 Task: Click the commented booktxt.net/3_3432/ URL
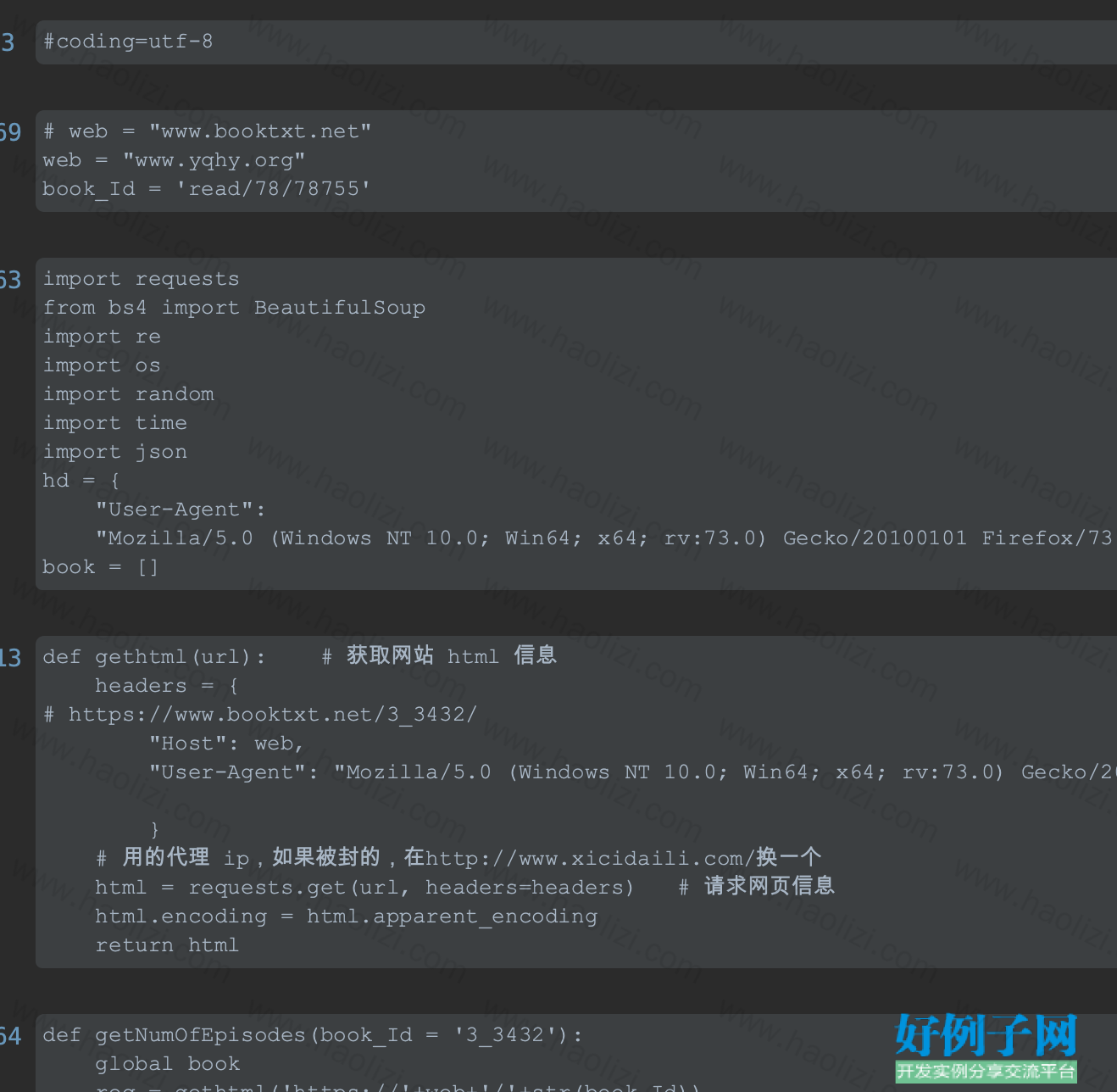[260, 715]
